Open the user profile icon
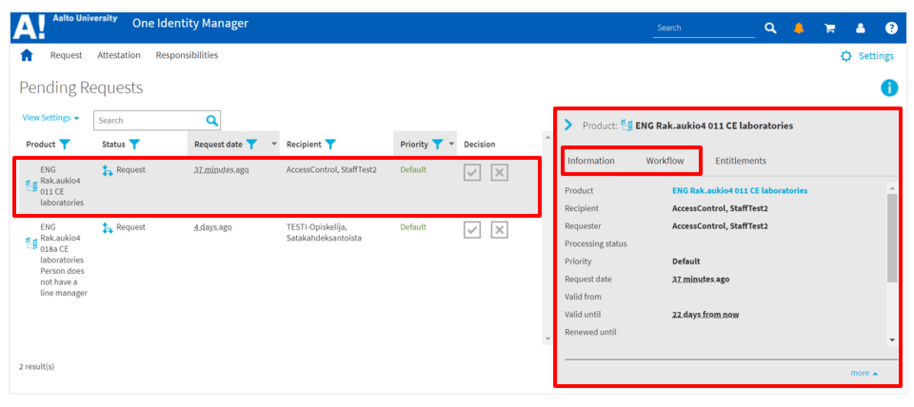Screen dimensions: 914x407 [x=860, y=28]
